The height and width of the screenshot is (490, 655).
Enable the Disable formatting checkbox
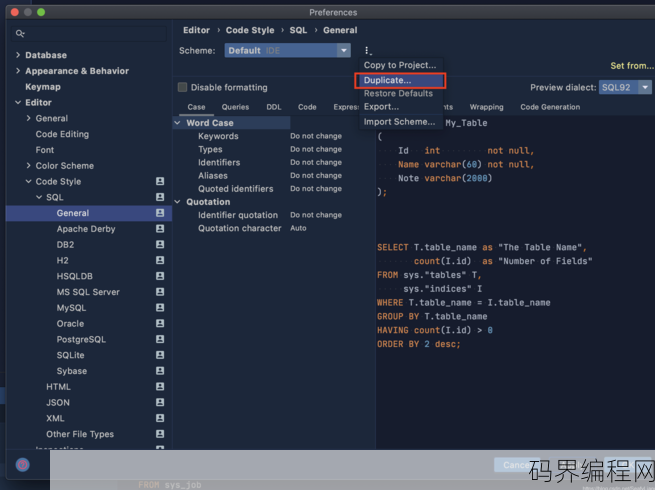(x=182, y=87)
